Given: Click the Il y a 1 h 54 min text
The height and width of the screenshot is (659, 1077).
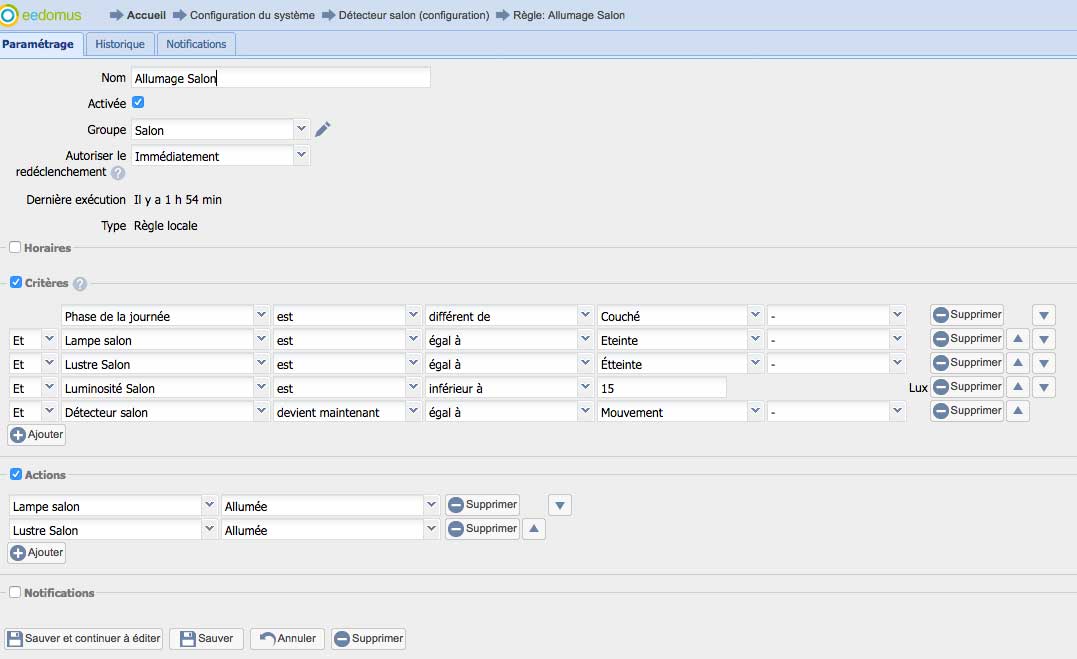Looking at the screenshot, I should pos(178,200).
